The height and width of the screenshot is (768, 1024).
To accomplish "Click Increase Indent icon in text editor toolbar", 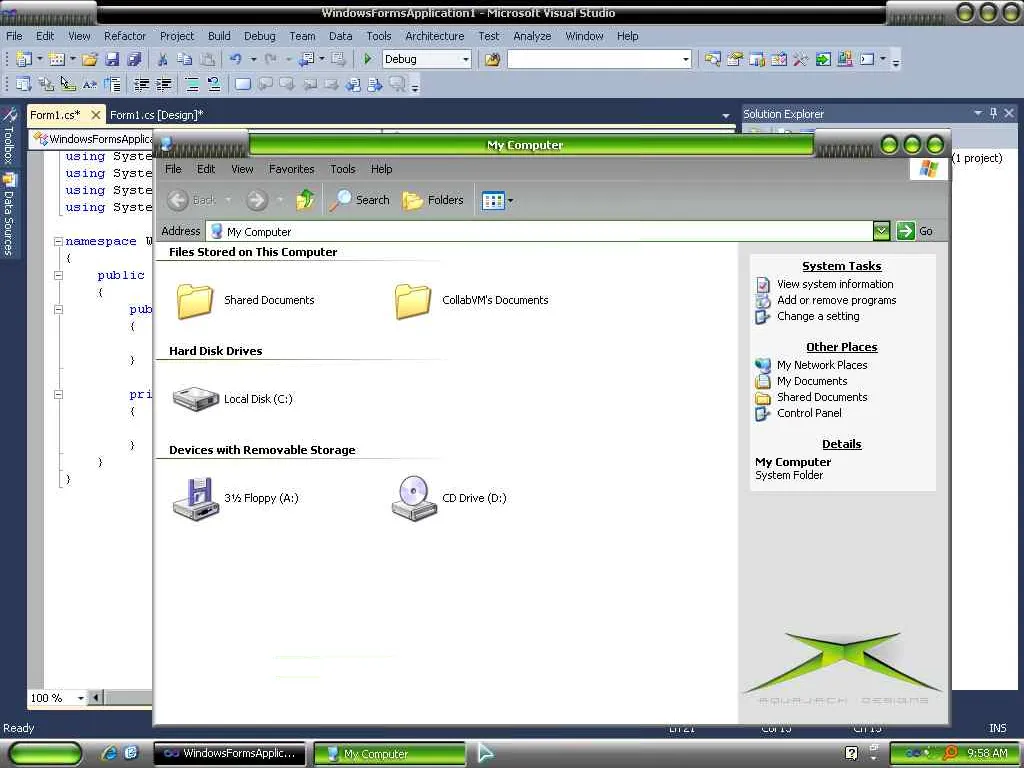I will point(163,84).
